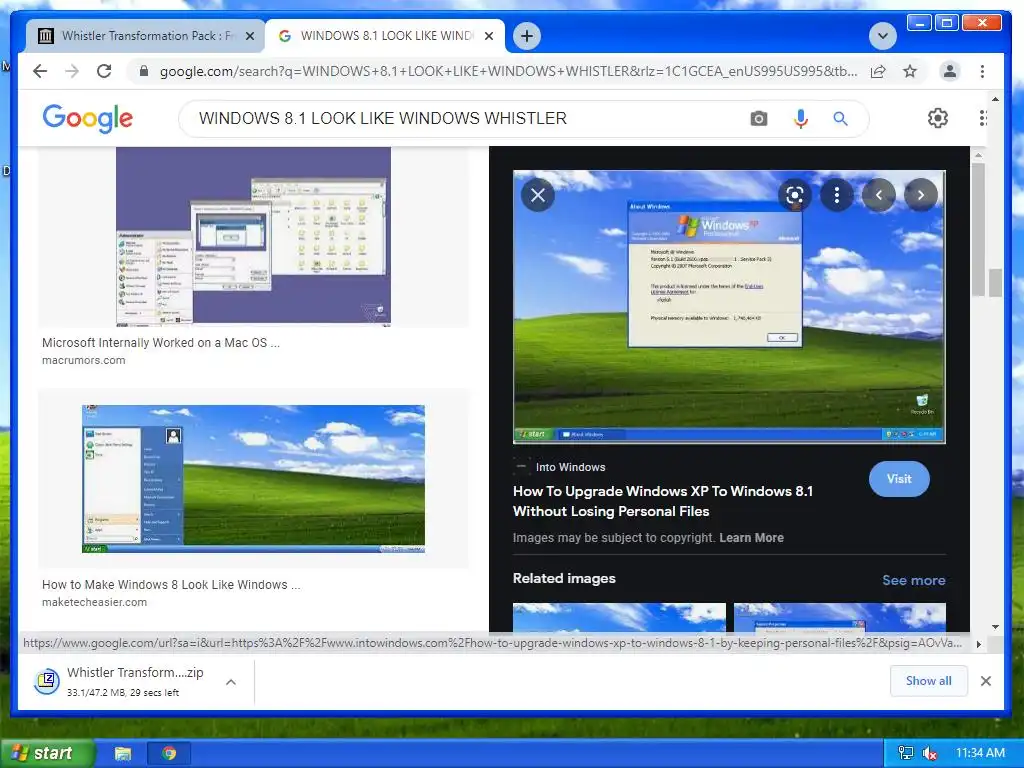Open the first related image thumbnail
This screenshot has width=1024, height=768.
click(619, 617)
